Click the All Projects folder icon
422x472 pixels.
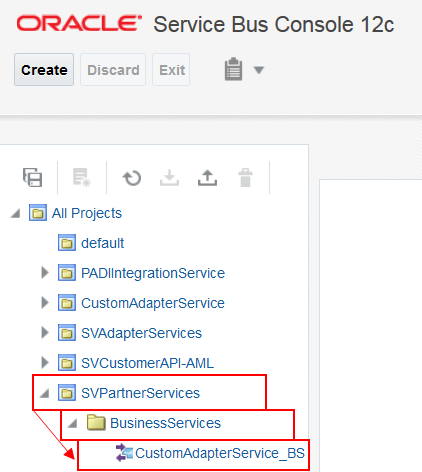point(38,213)
